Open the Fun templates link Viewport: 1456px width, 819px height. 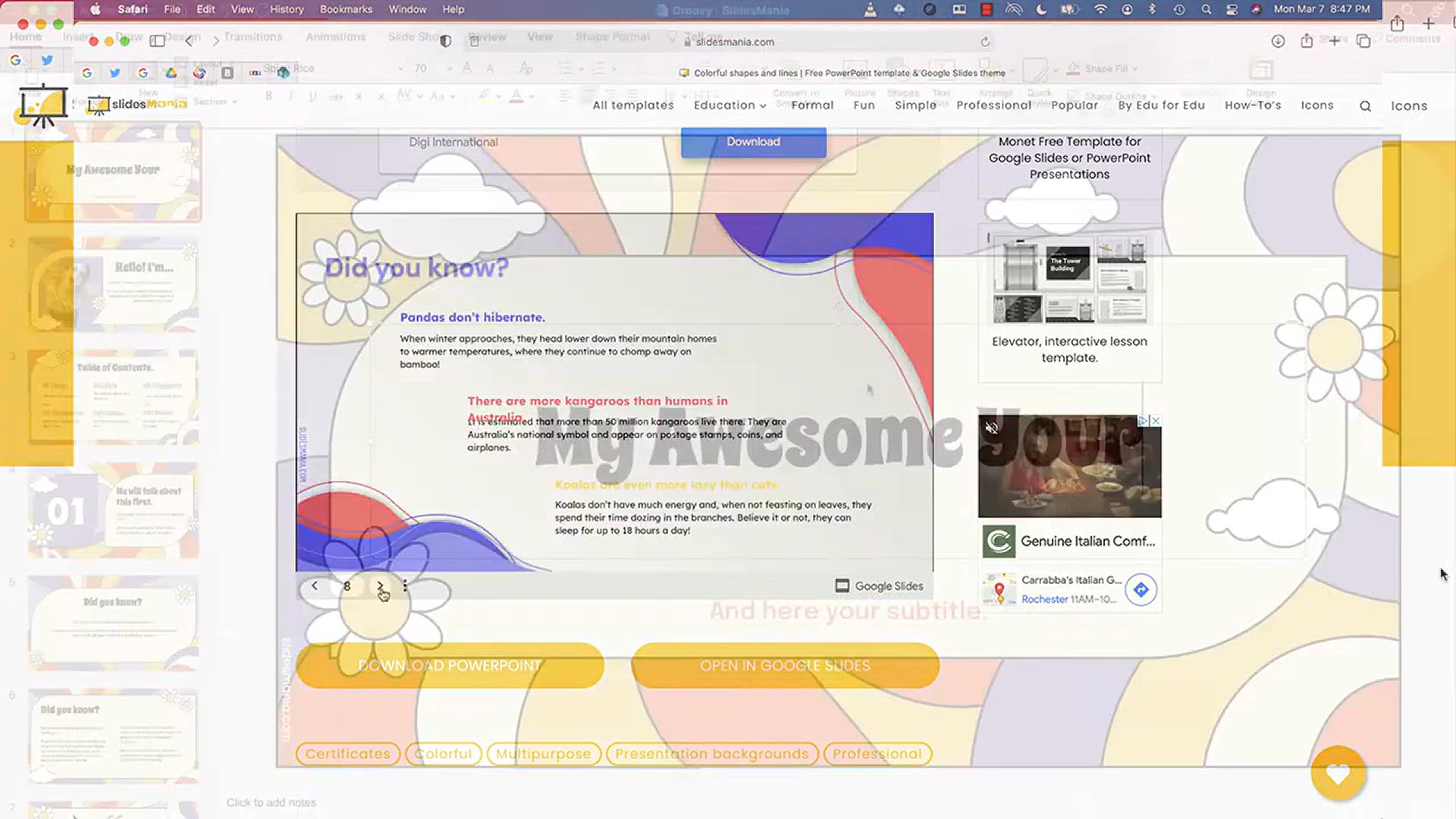pos(864,105)
